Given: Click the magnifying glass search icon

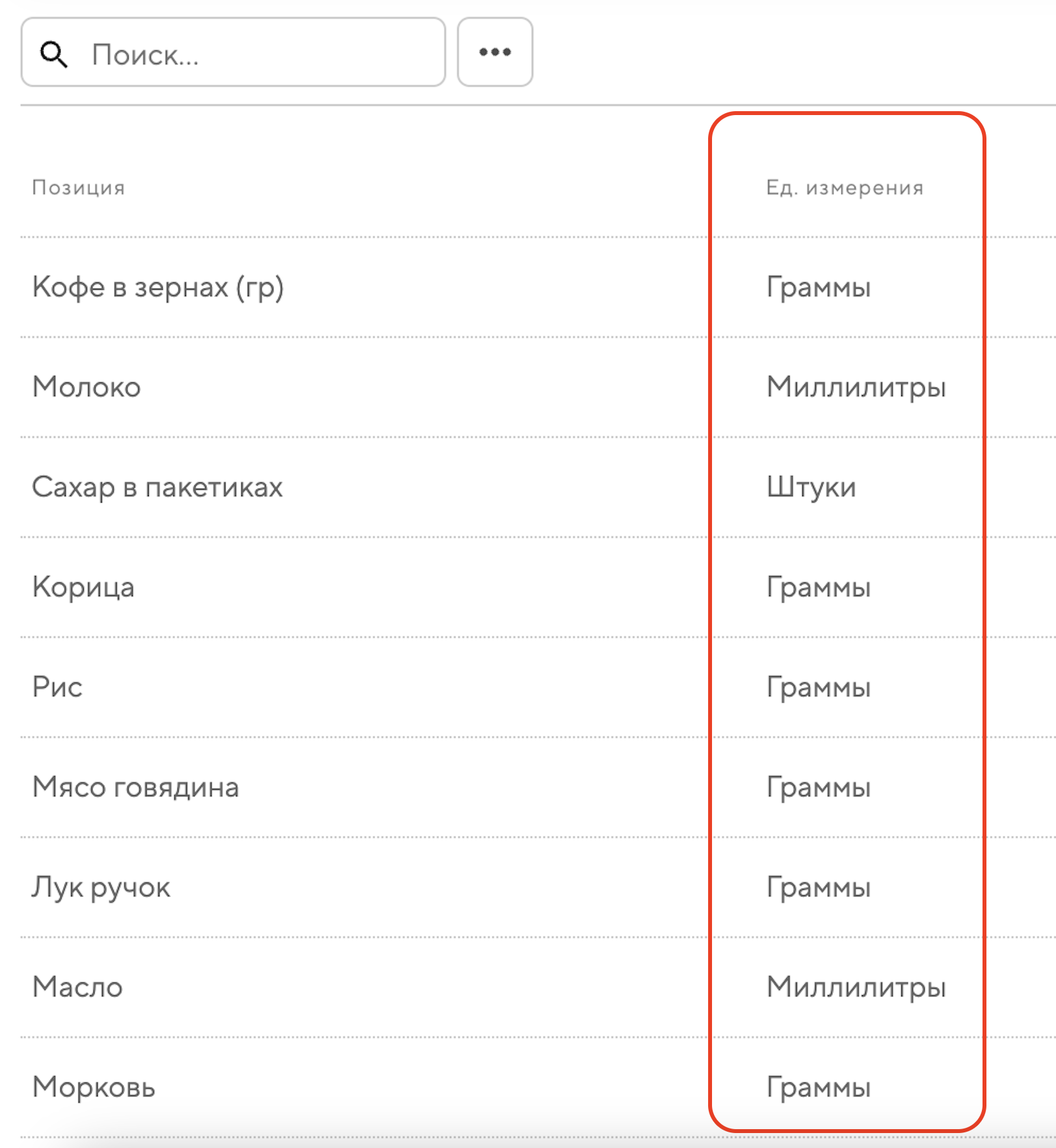Looking at the screenshot, I should point(54,54).
